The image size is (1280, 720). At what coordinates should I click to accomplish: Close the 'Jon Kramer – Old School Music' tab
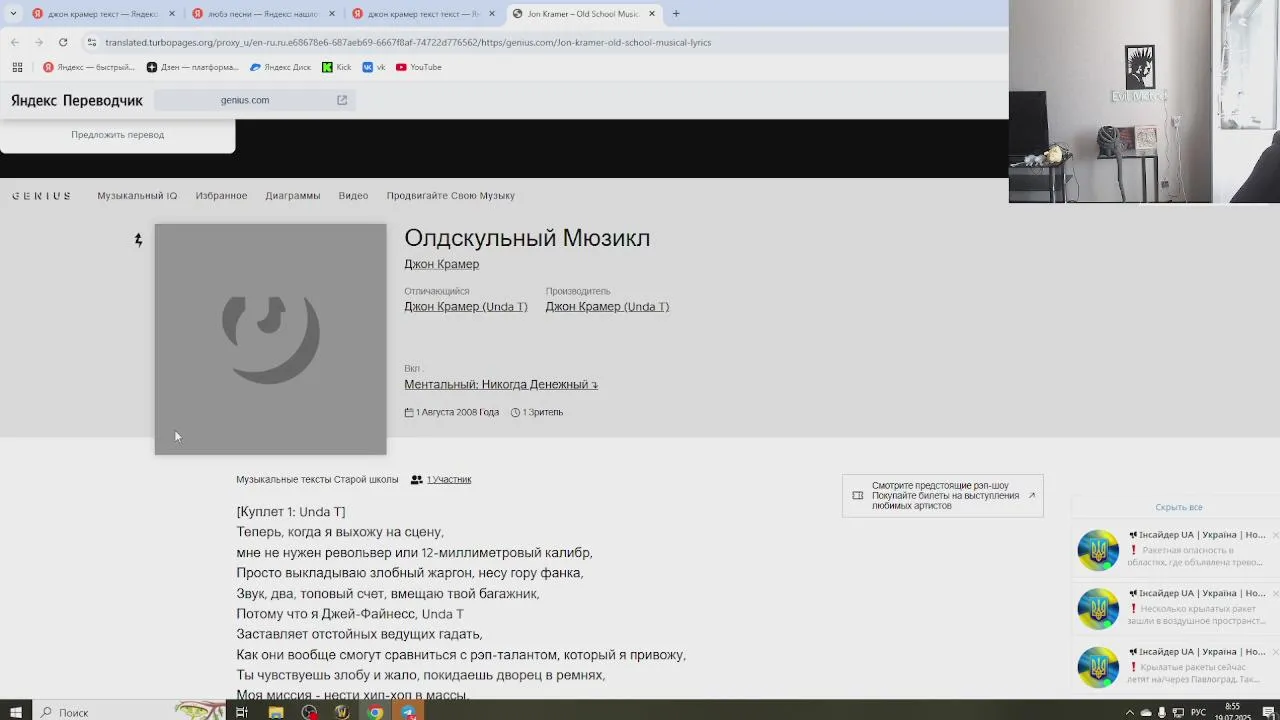point(652,14)
